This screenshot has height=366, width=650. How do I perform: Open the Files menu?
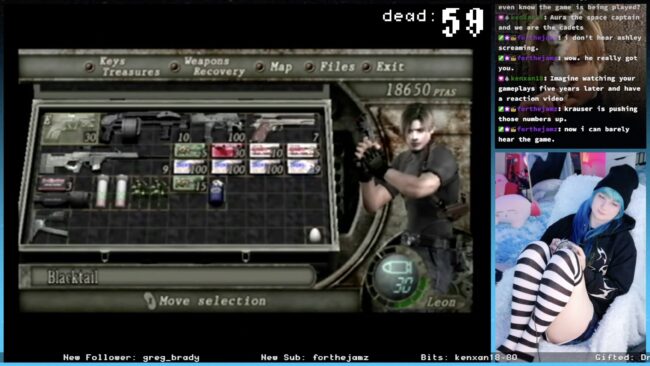[331, 67]
